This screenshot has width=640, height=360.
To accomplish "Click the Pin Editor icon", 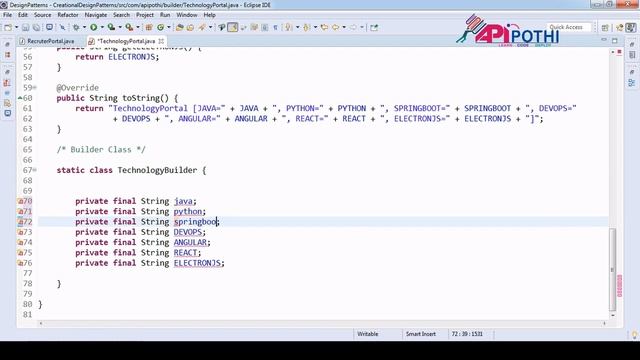I will [x=374, y=27].
